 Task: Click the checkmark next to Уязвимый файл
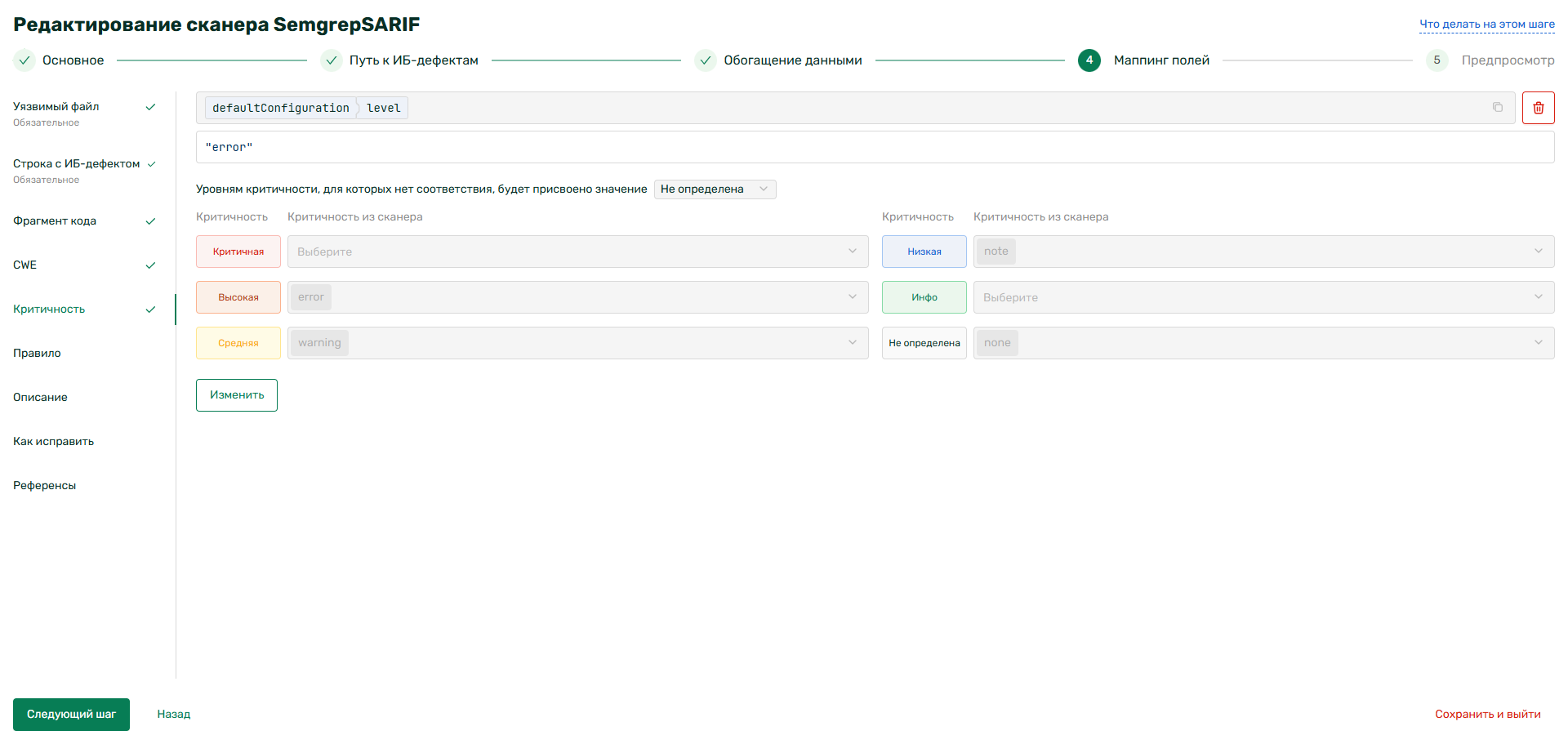(x=150, y=107)
